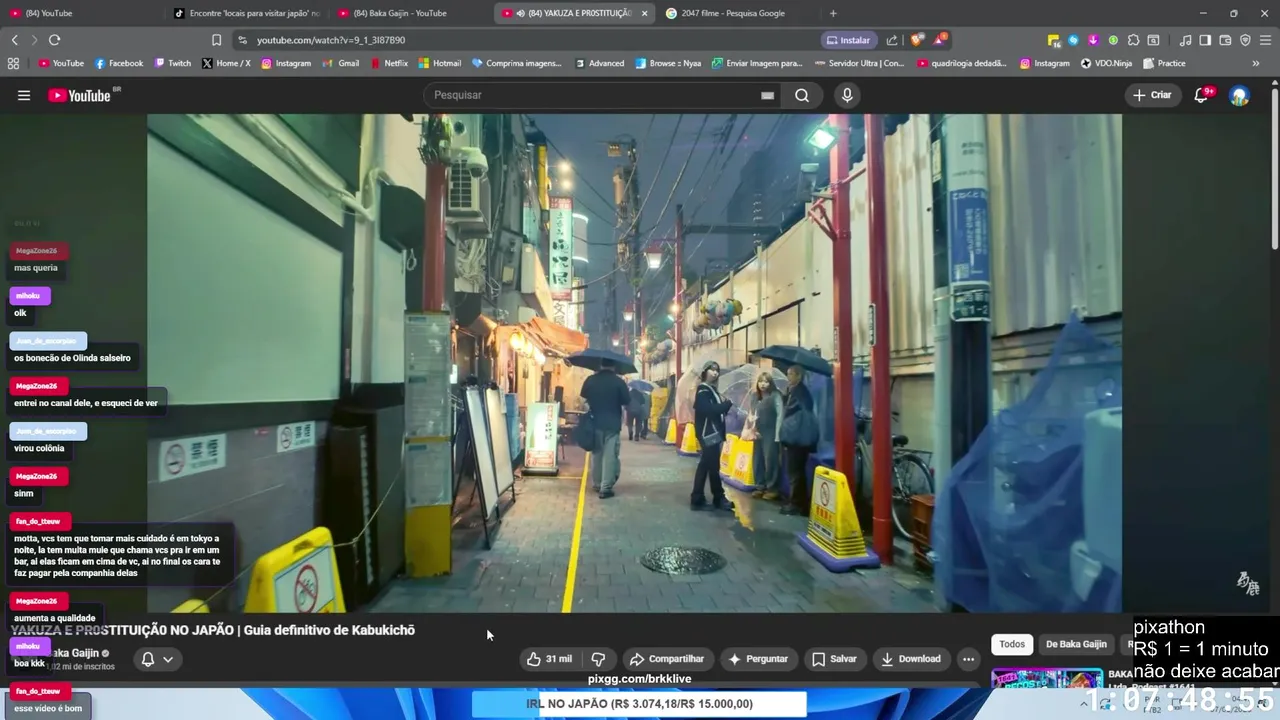Open the Gmail bookmark

pos(341,63)
